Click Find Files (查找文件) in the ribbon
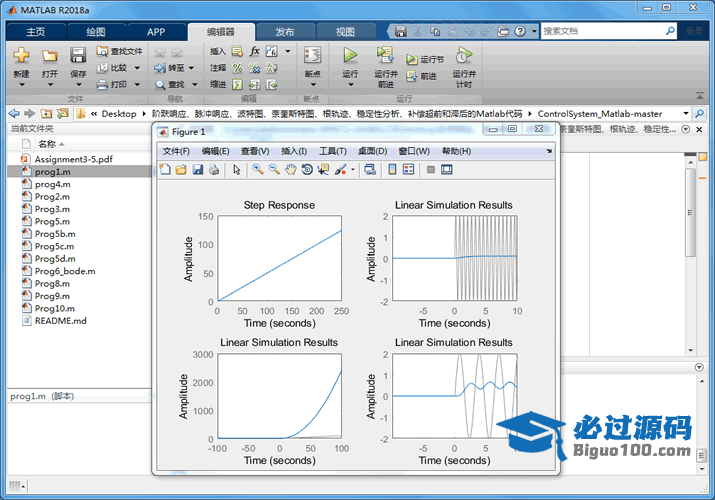 point(119,51)
